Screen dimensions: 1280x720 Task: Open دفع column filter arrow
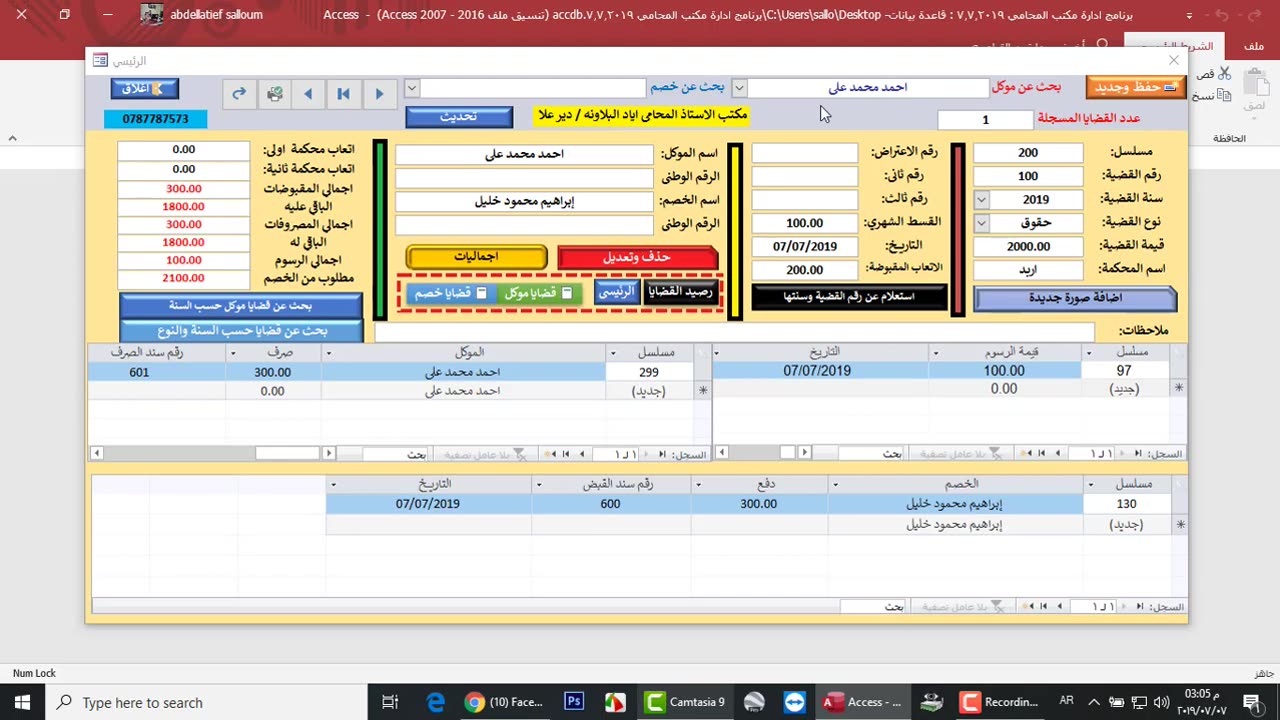(698, 485)
